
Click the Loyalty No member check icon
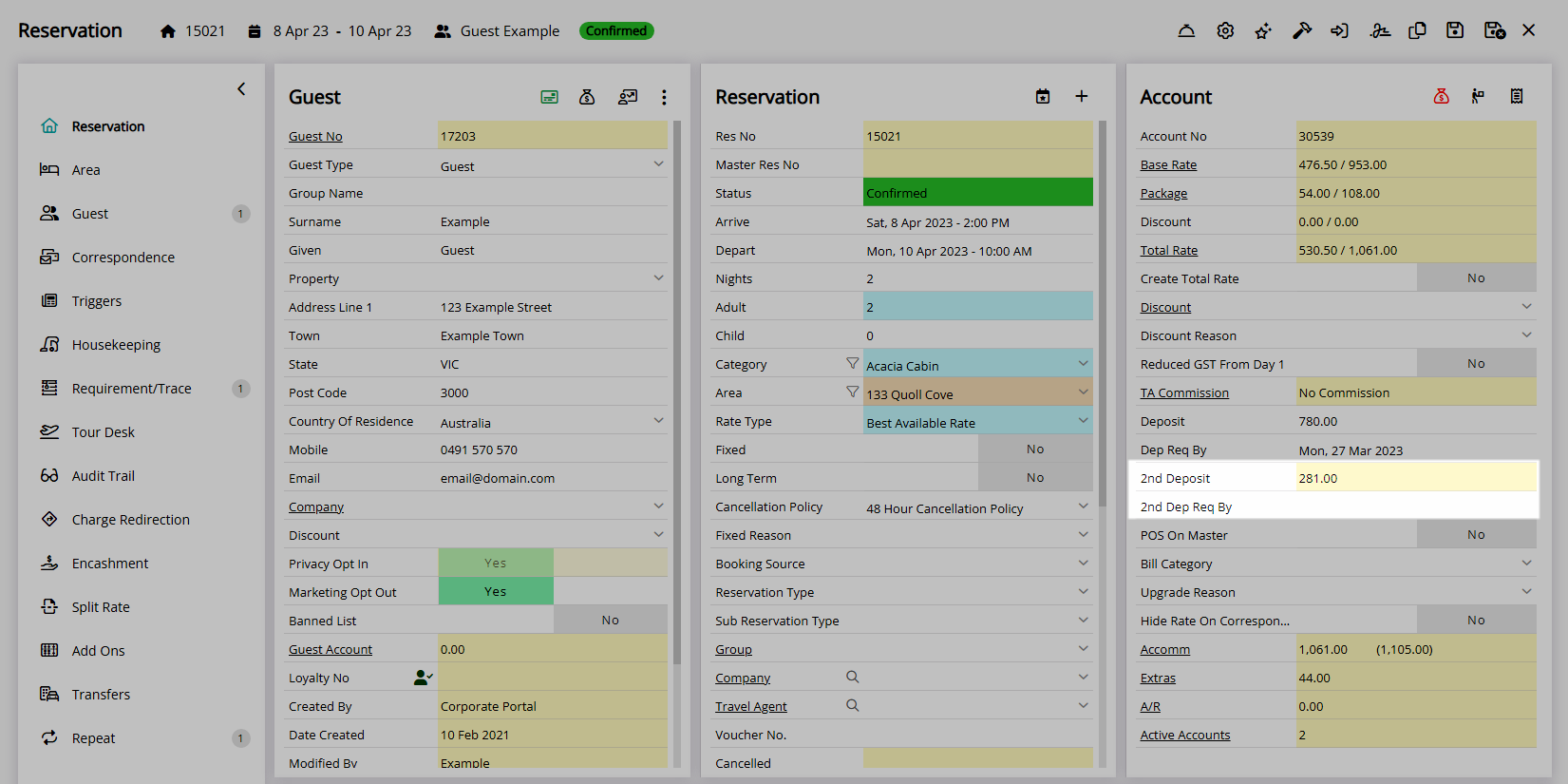(x=424, y=678)
